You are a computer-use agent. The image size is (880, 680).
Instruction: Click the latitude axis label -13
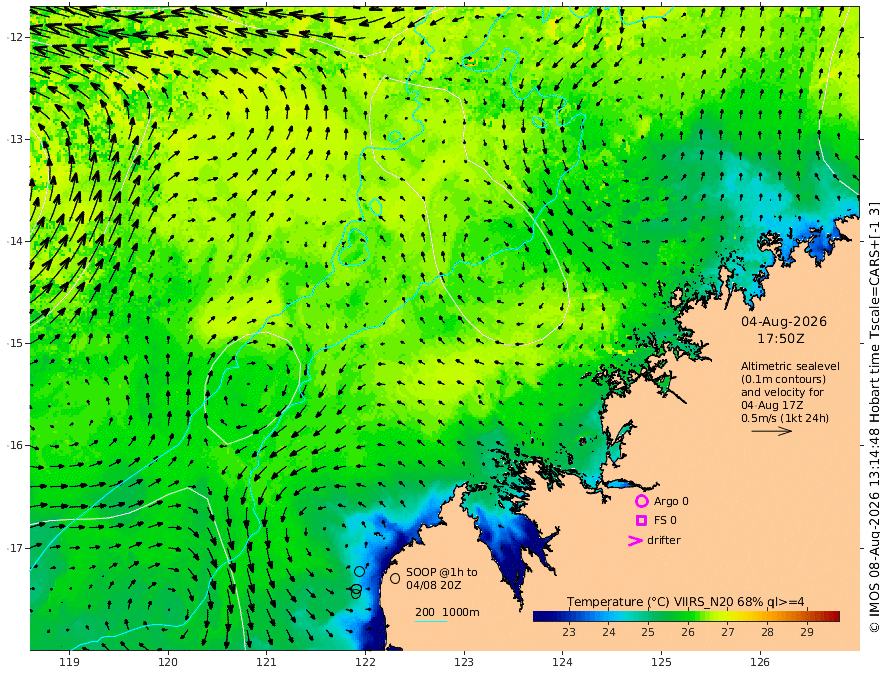pos(15,139)
